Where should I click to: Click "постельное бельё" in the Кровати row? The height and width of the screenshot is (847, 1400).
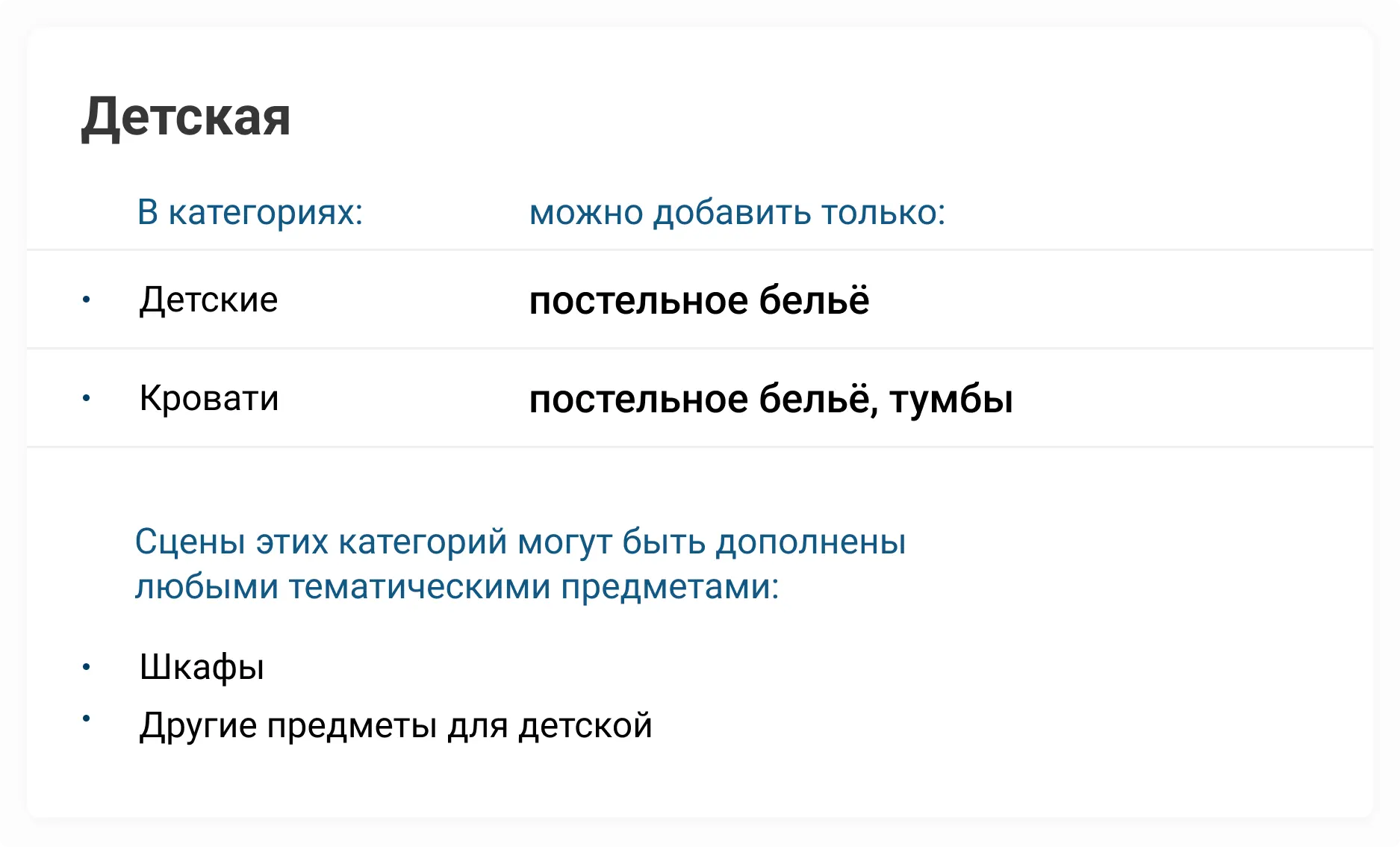(699, 400)
